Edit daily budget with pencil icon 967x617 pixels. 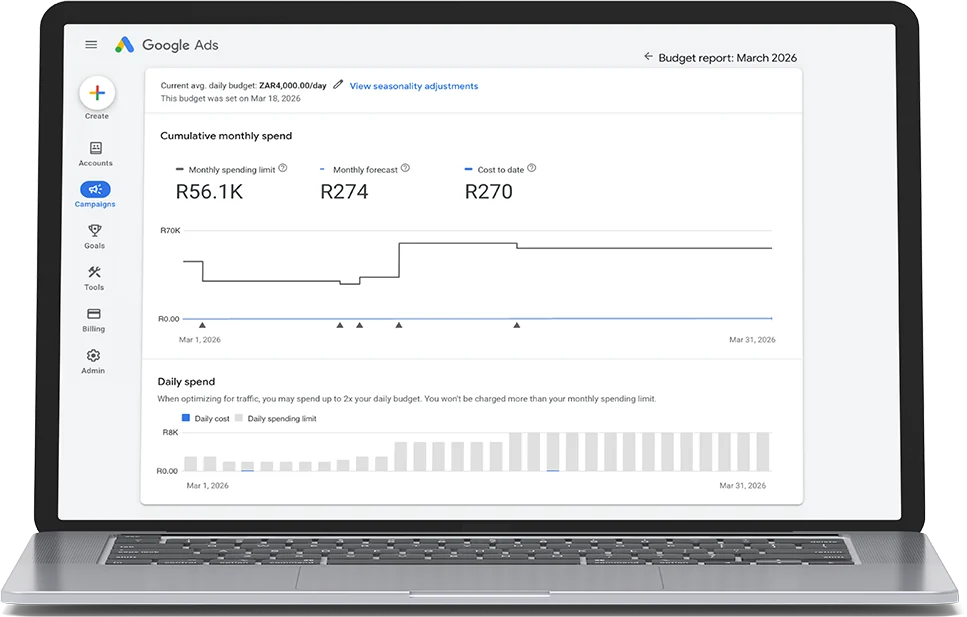[x=338, y=85]
